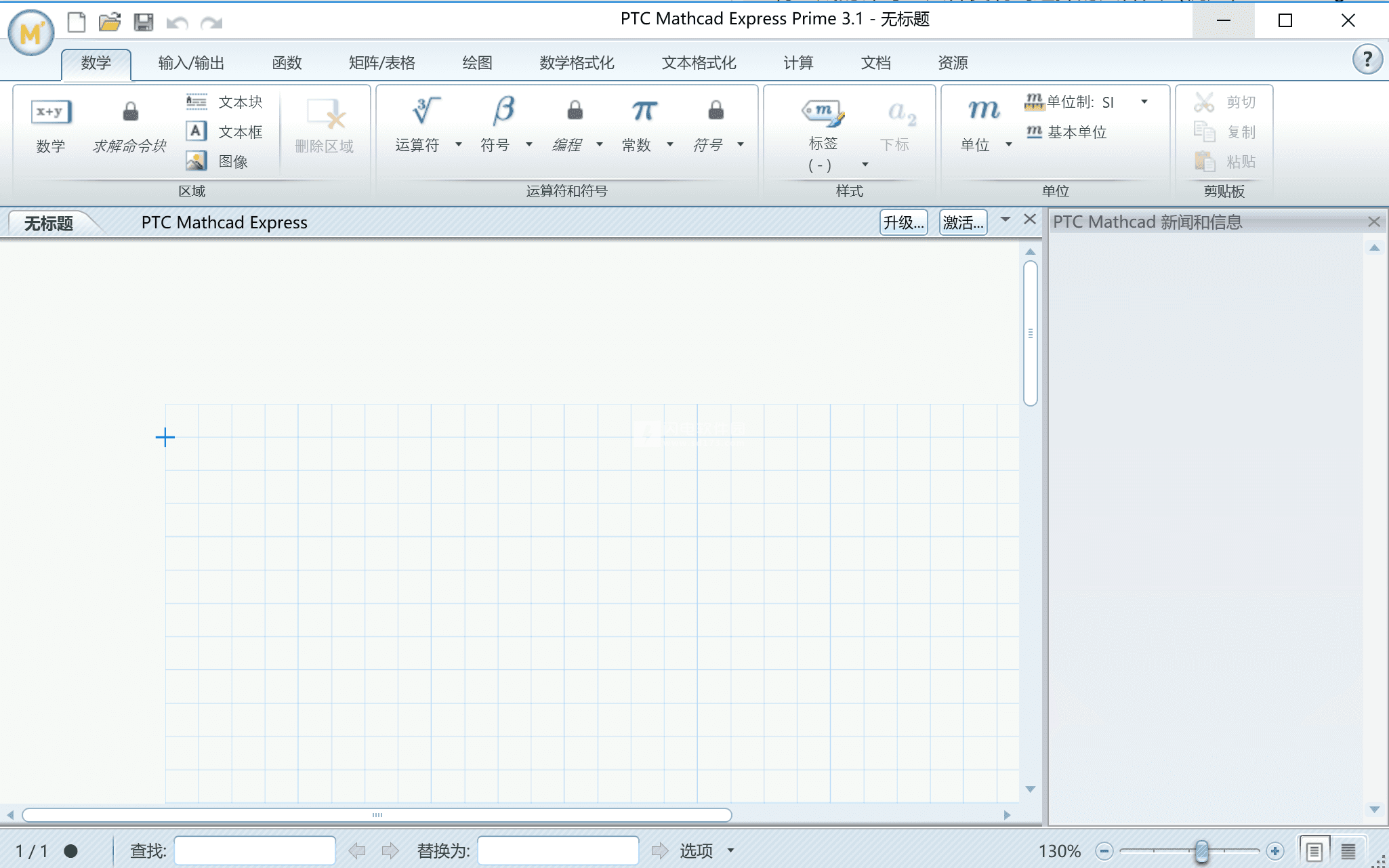Click the 复制 copy icon
Image resolution: width=1389 pixels, height=868 pixels.
click(x=1204, y=131)
